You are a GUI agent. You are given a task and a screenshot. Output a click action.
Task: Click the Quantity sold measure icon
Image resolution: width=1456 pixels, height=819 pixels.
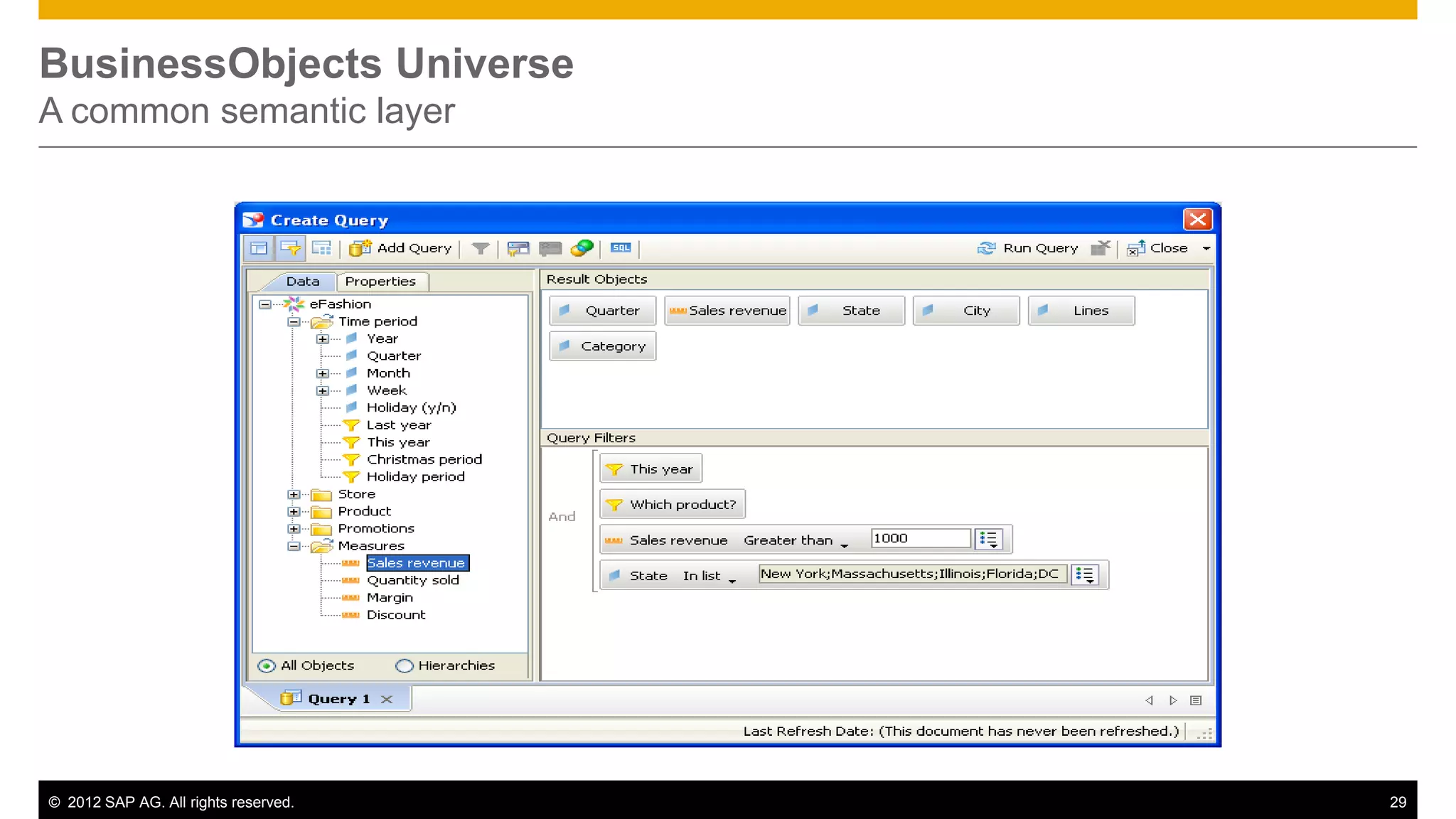tap(350, 580)
